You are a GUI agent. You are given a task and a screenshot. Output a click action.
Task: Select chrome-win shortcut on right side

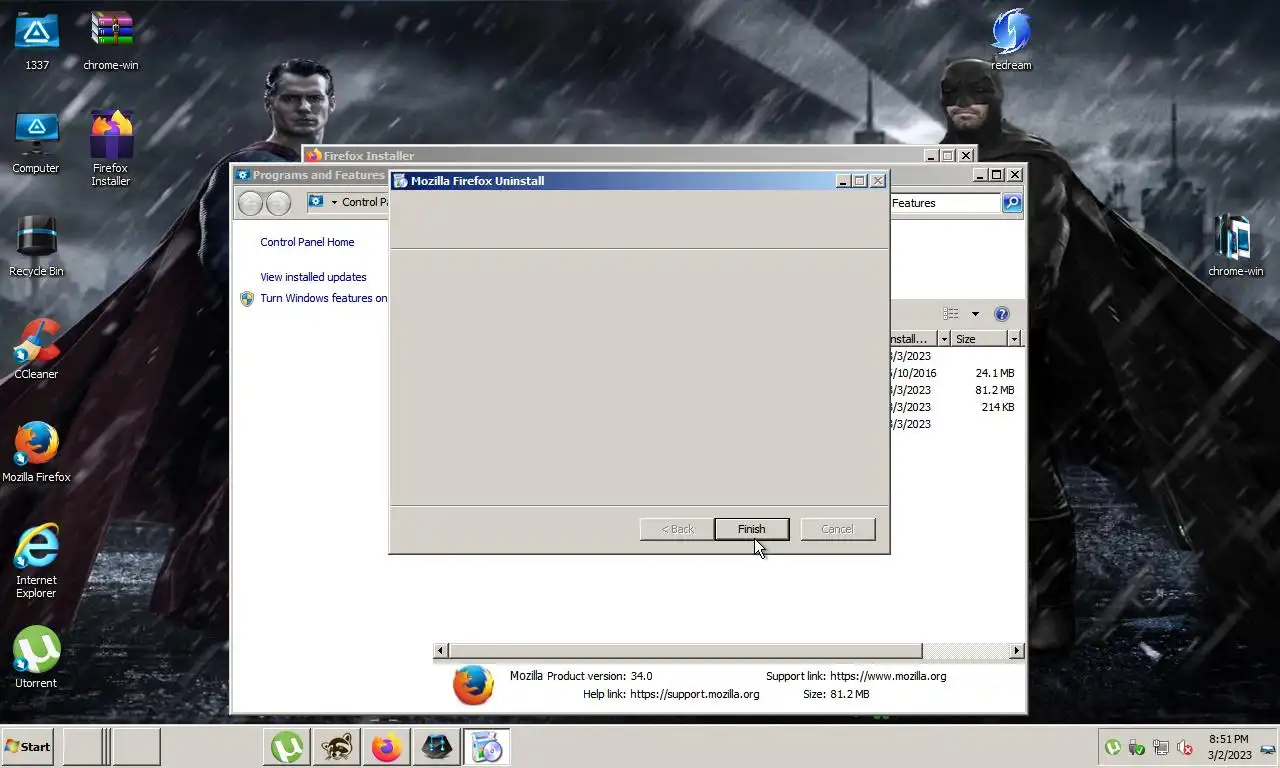[1235, 246]
